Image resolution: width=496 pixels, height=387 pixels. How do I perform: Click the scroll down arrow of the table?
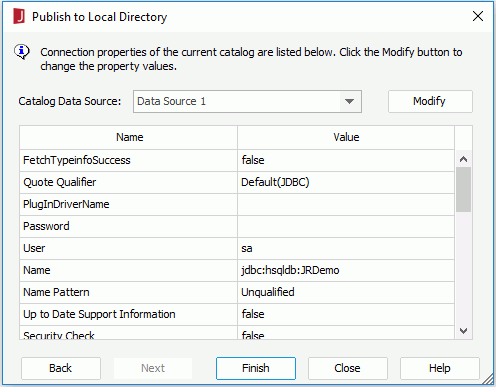pyautogui.click(x=463, y=331)
